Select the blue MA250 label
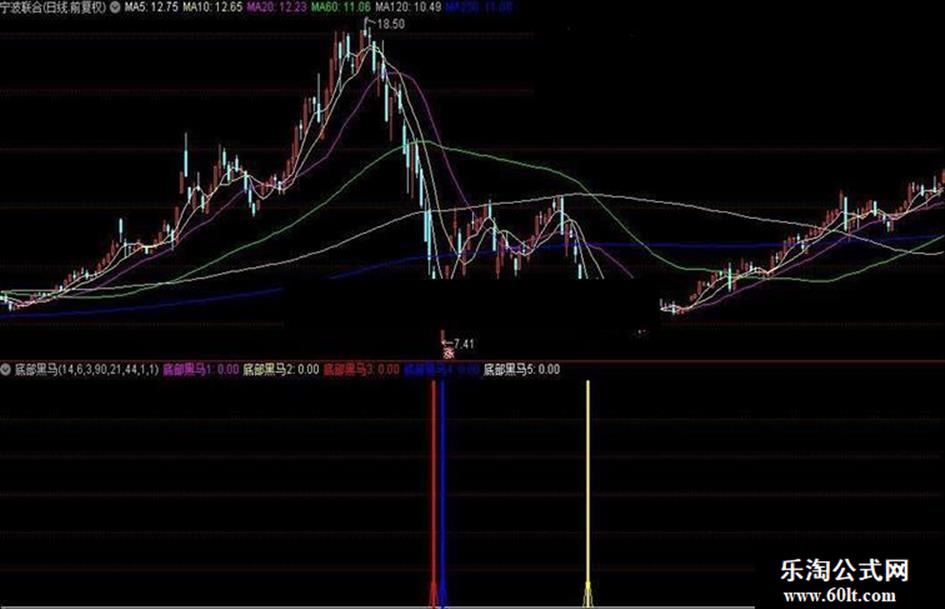This screenshot has width=945, height=609. [x=479, y=7]
